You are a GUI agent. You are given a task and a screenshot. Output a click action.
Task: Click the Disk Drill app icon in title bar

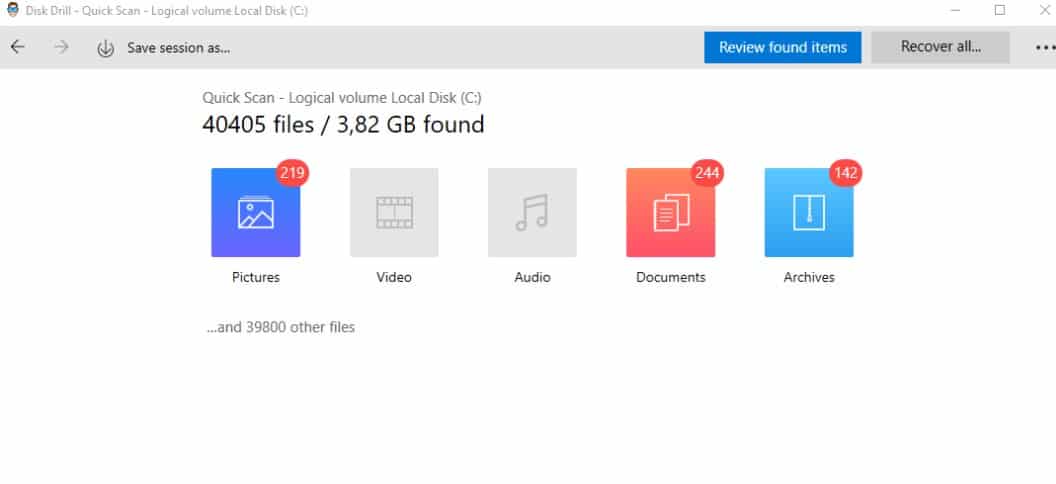[x=13, y=10]
